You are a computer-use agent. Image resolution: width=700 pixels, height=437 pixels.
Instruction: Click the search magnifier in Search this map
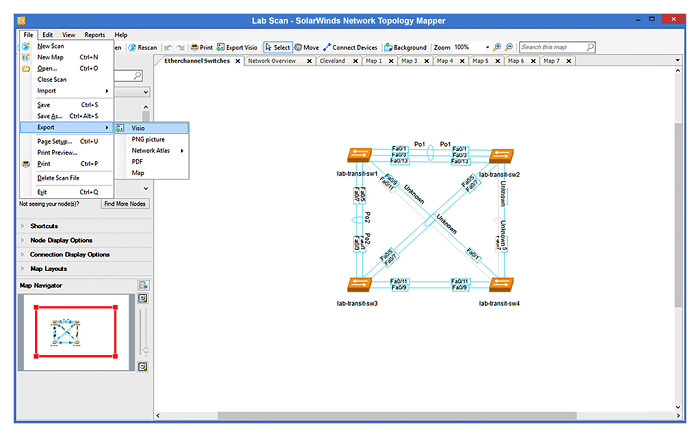[590, 47]
